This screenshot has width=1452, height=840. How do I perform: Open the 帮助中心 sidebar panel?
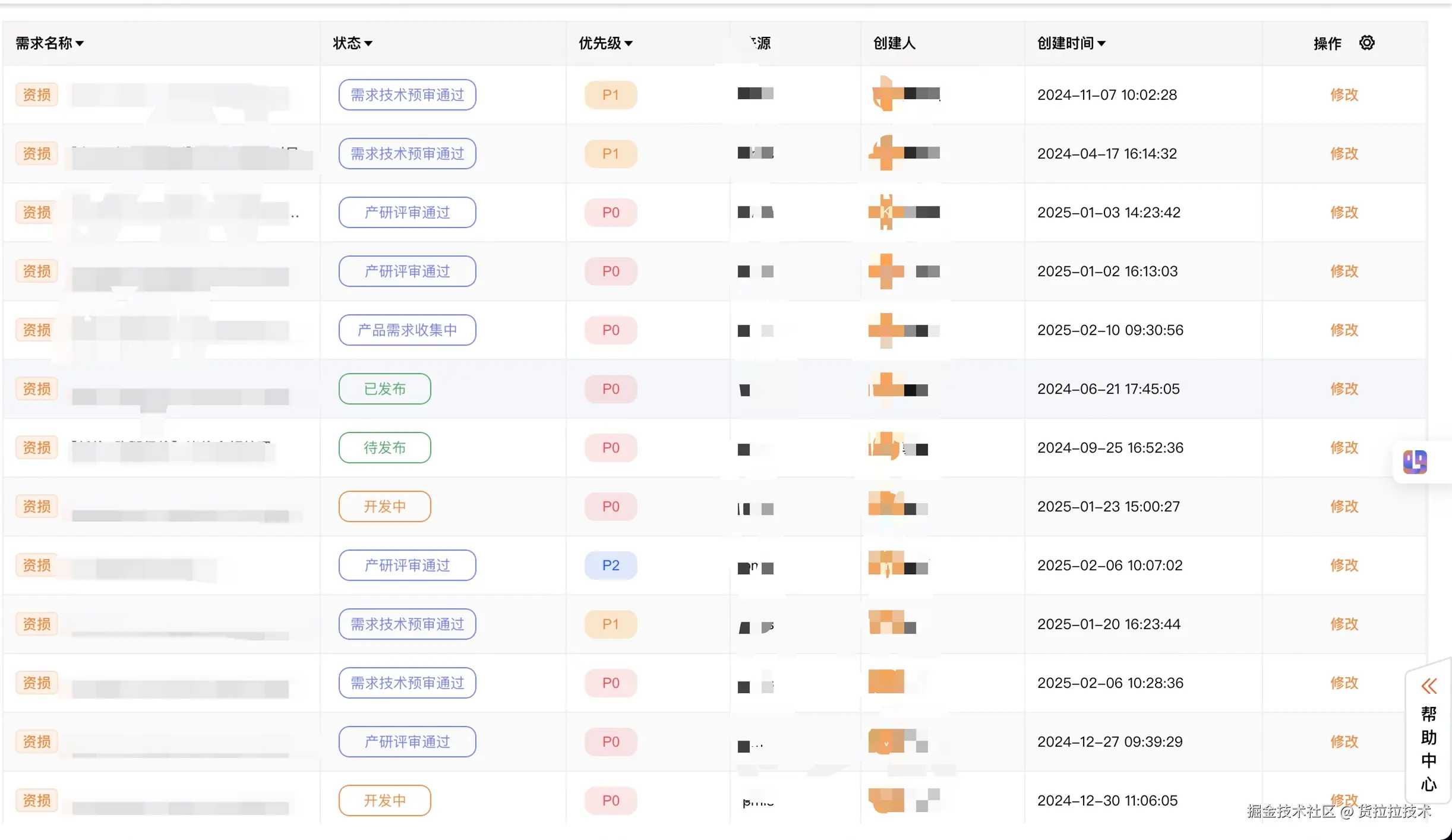1429,749
